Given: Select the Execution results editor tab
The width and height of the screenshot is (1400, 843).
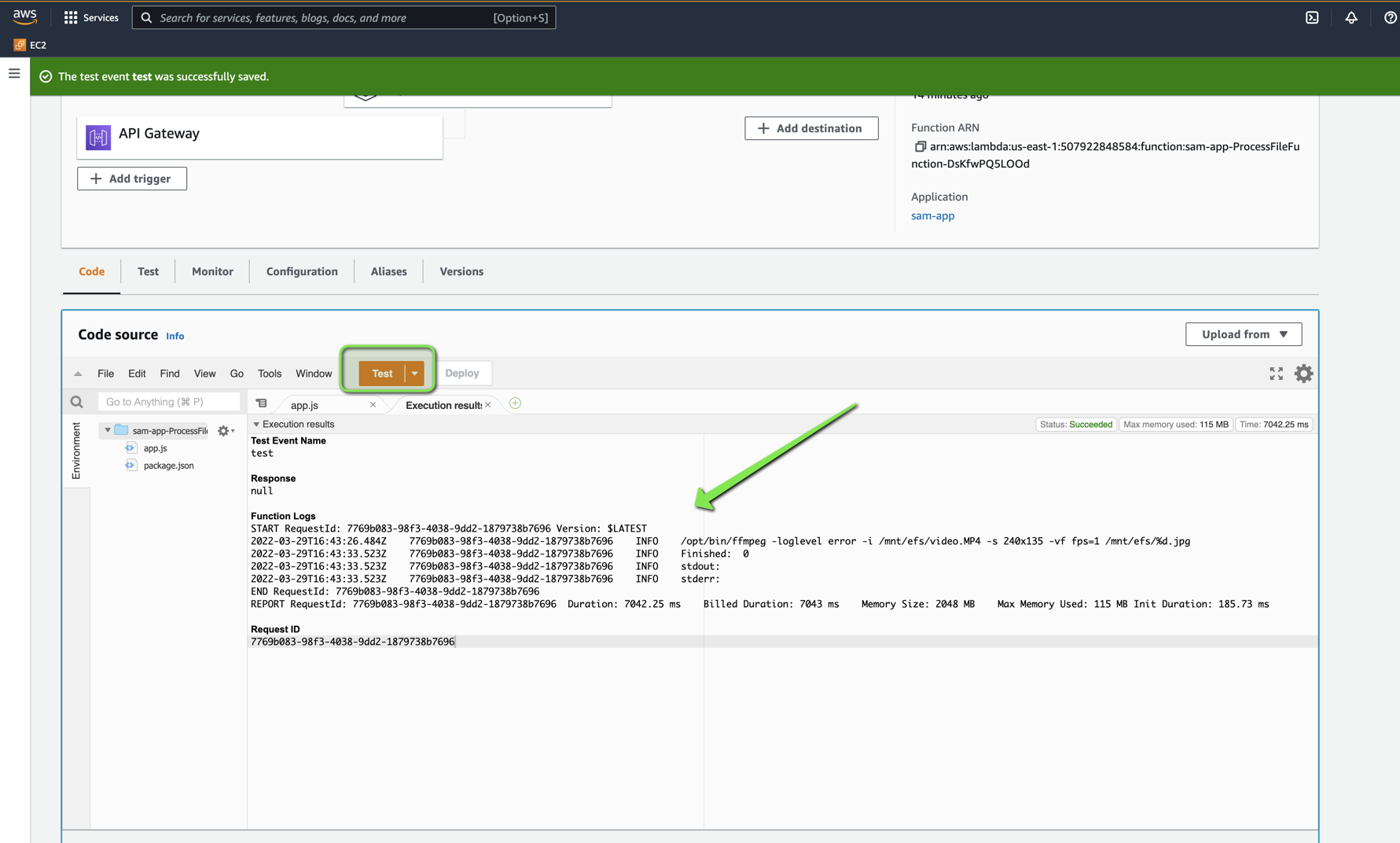Looking at the screenshot, I should (443, 405).
